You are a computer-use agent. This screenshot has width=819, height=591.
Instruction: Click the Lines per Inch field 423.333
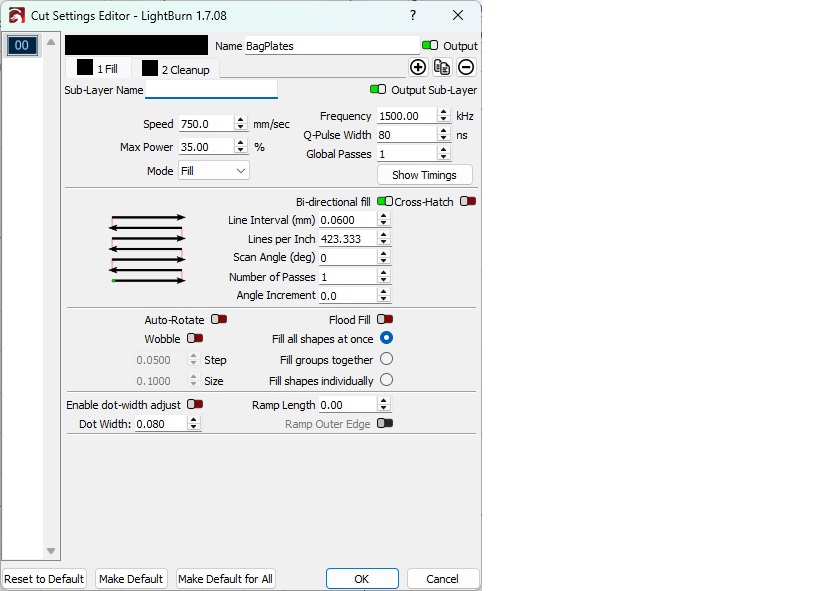coord(348,239)
